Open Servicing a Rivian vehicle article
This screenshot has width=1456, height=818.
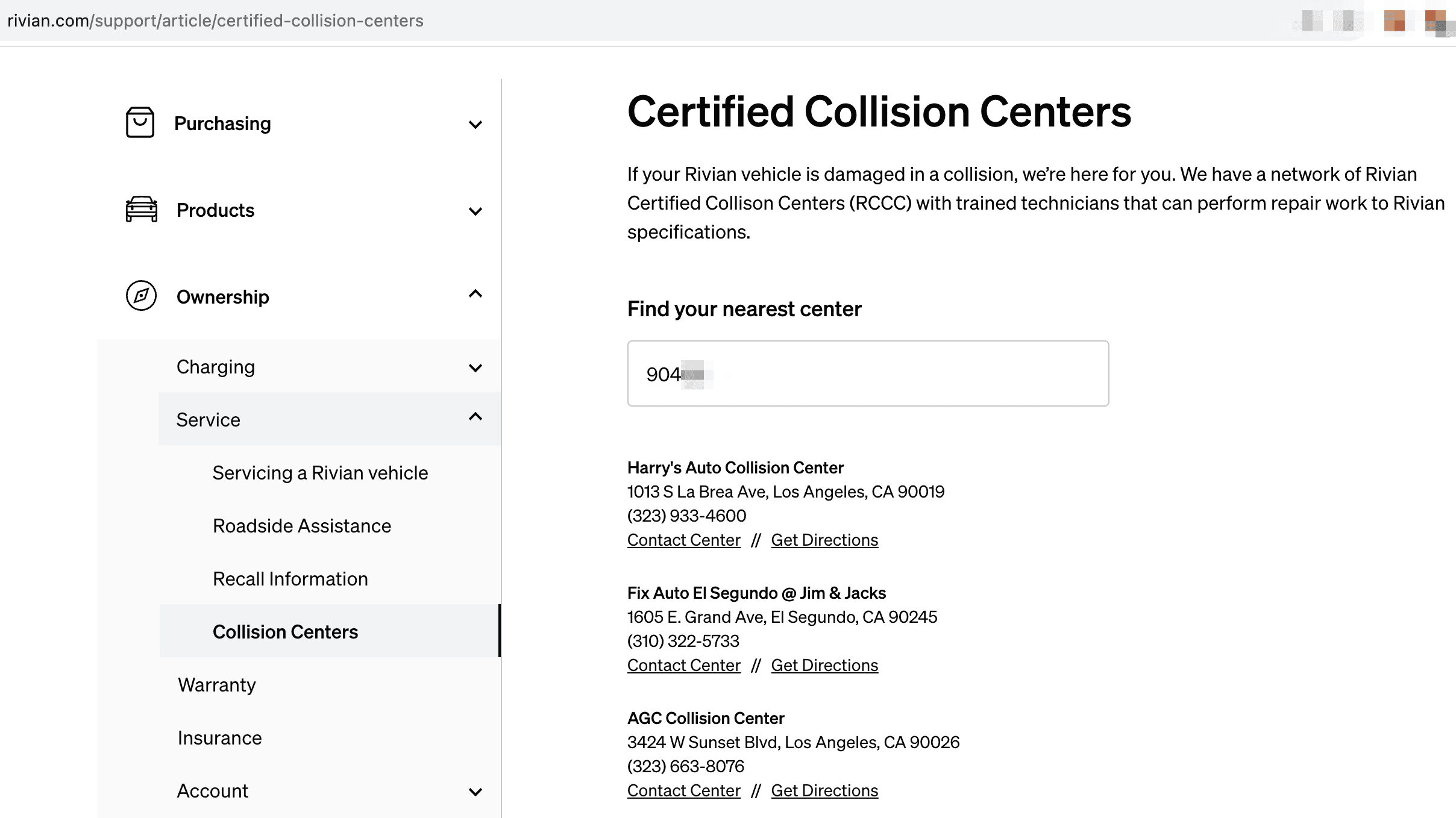320,473
